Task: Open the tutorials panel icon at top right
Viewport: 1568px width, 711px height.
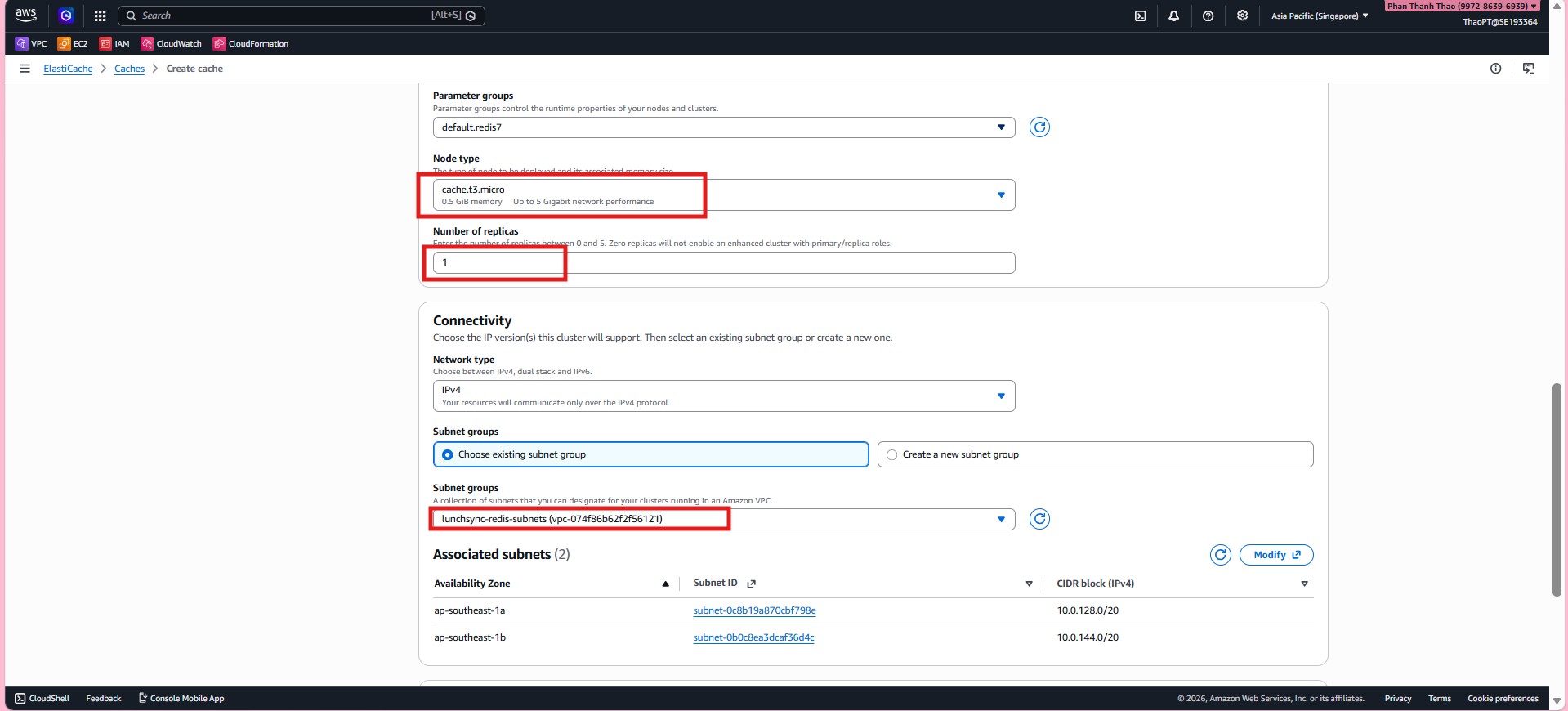Action: click(x=1528, y=69)
